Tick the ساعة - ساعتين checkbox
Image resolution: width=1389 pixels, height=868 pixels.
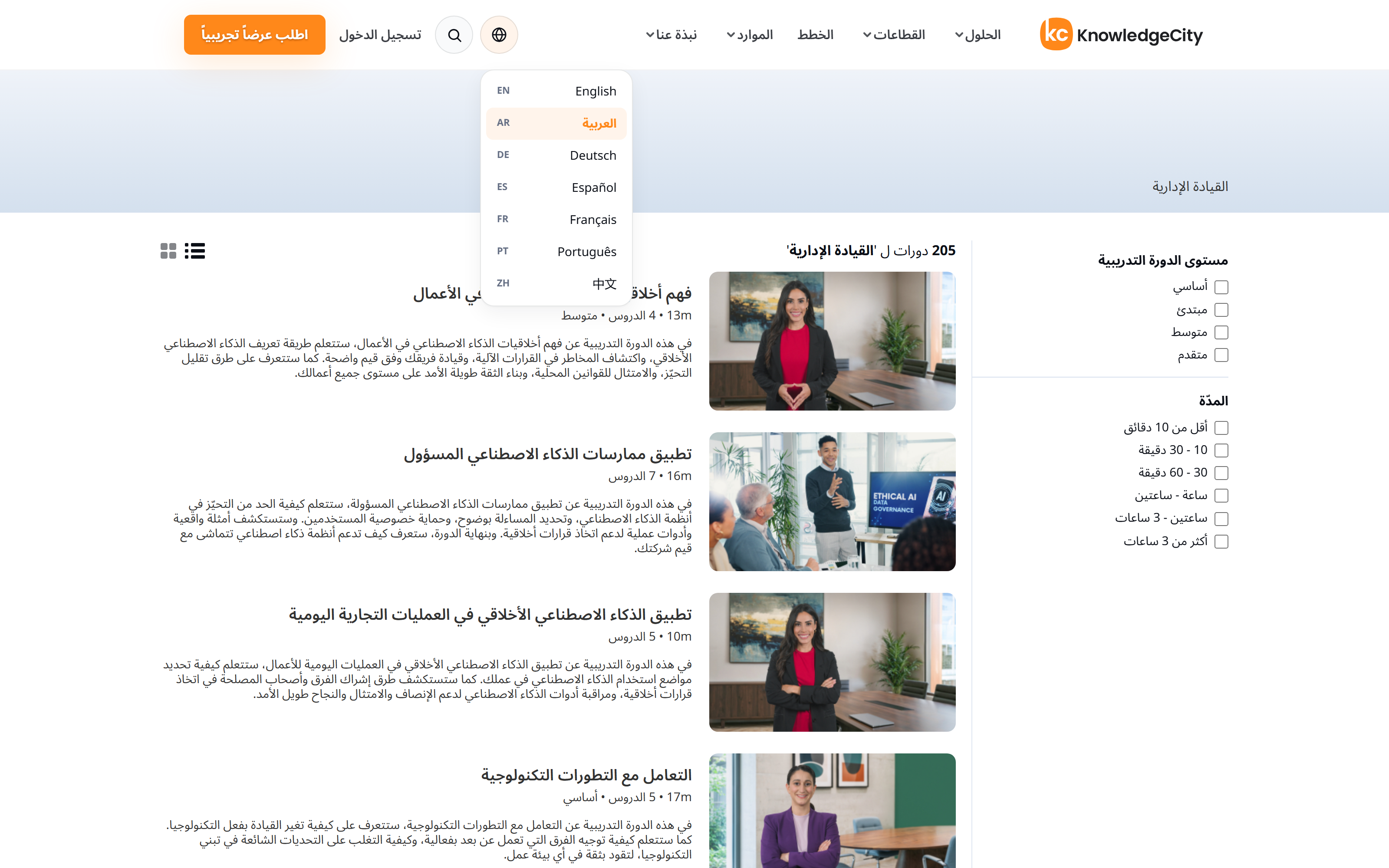[1221, 496]
